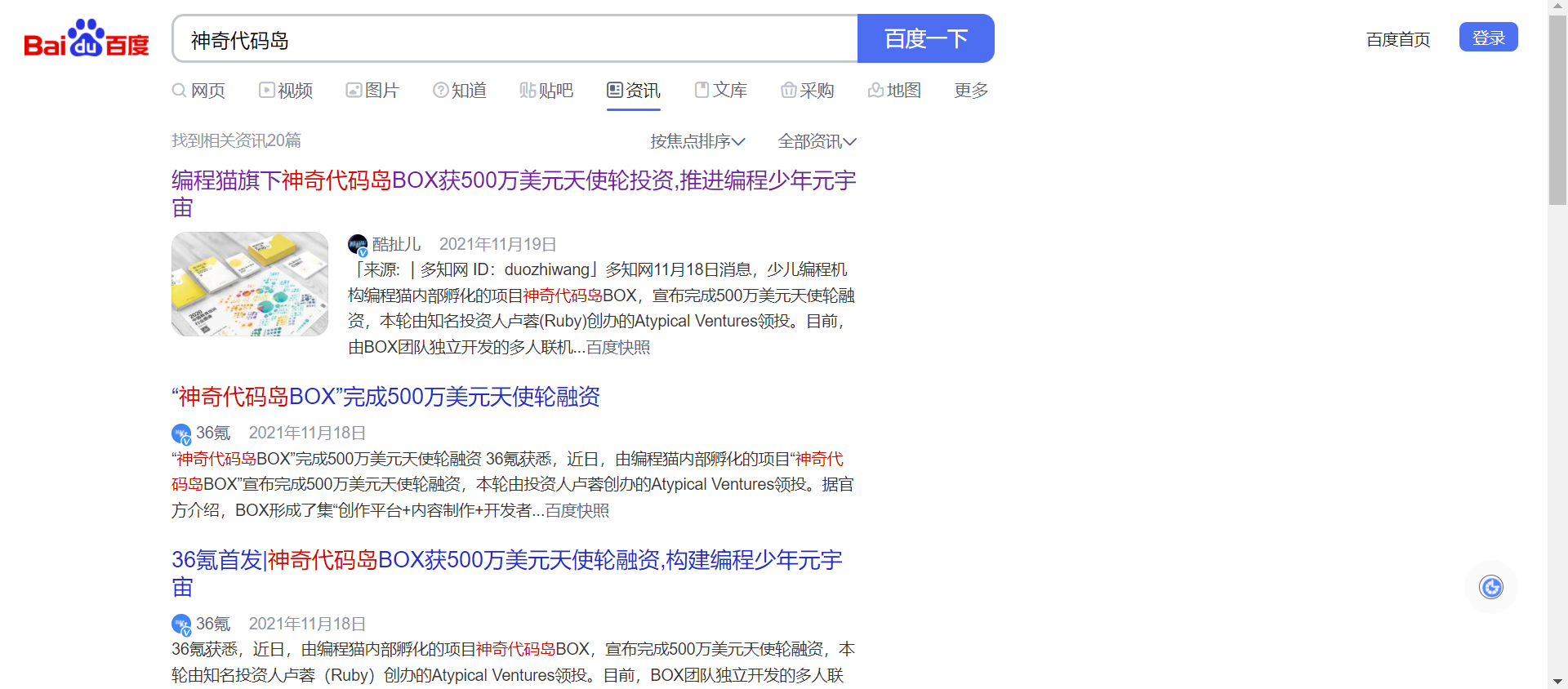1568x689 pixels.
Task: Click the 视频 play icon
Action: [267, 91]
